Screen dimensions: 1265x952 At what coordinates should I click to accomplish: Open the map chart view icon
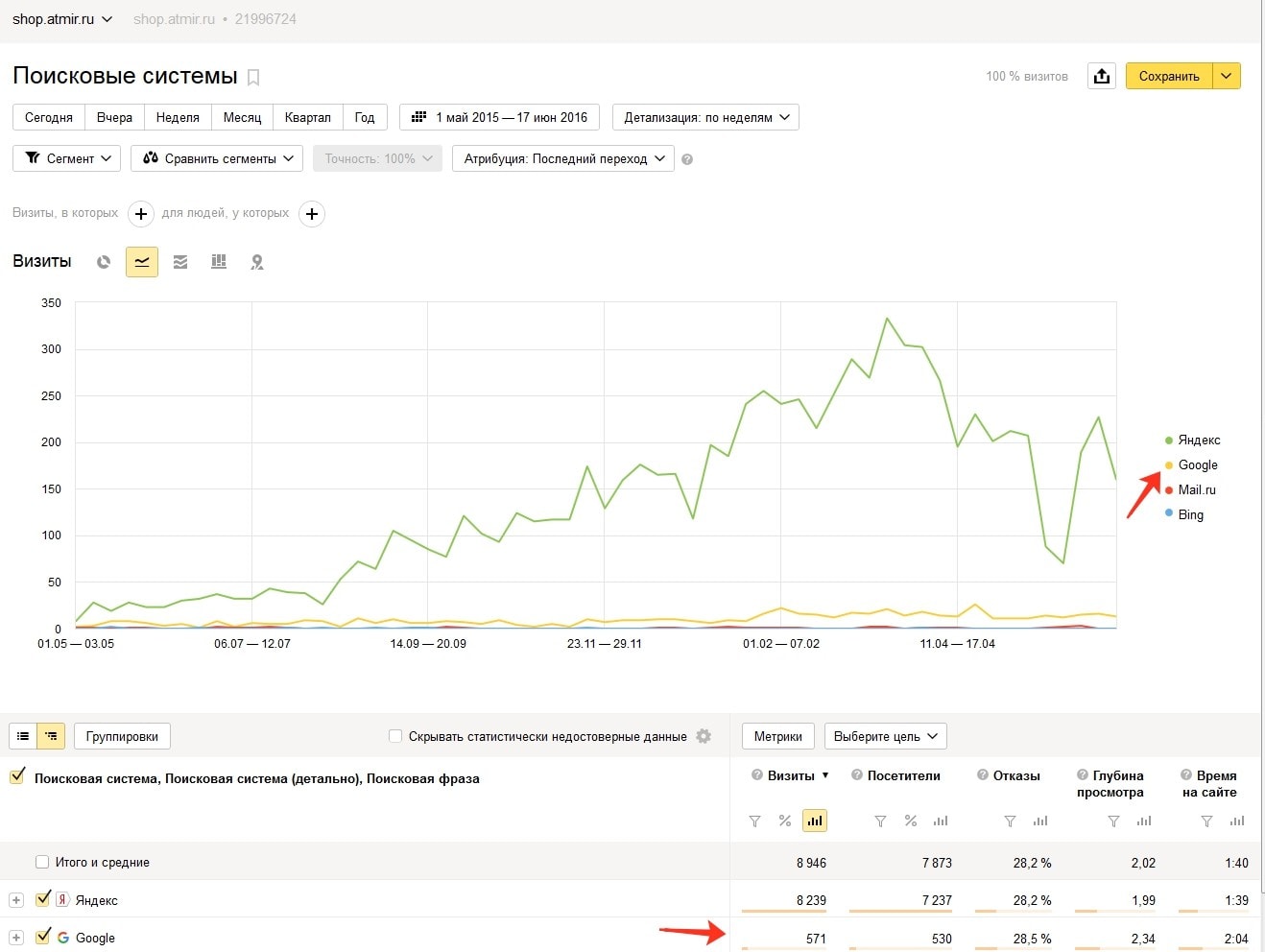(257, 262)
